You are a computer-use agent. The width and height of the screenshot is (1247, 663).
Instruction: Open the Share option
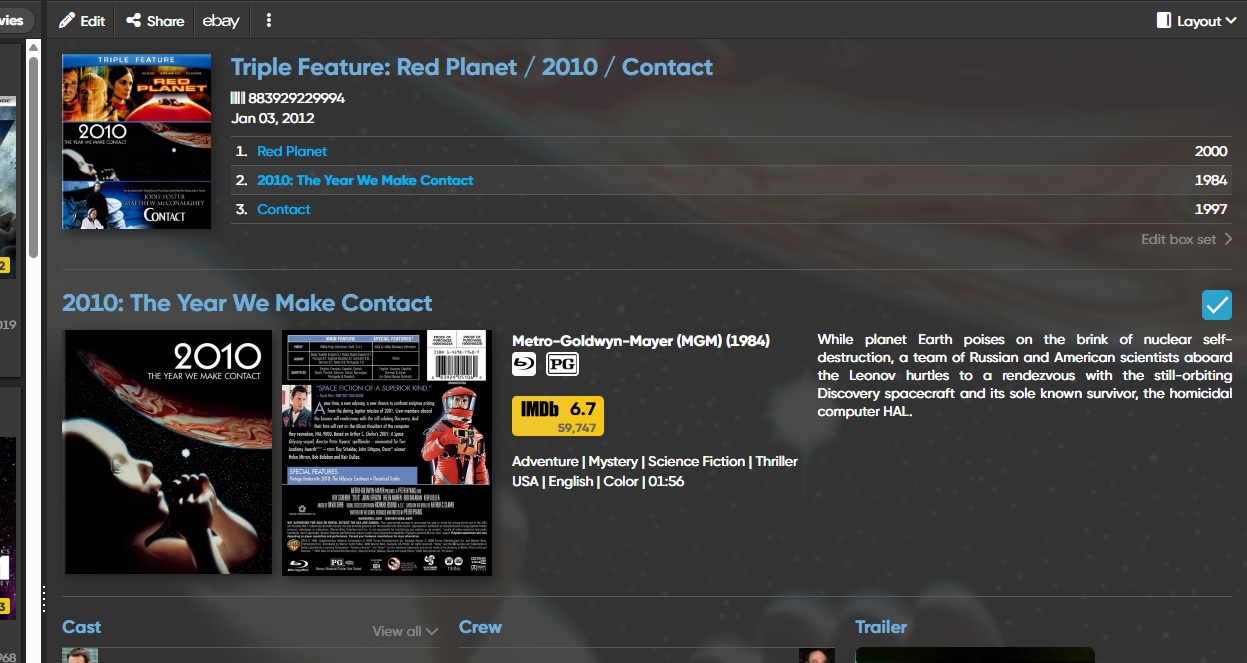tap(155, 21)
